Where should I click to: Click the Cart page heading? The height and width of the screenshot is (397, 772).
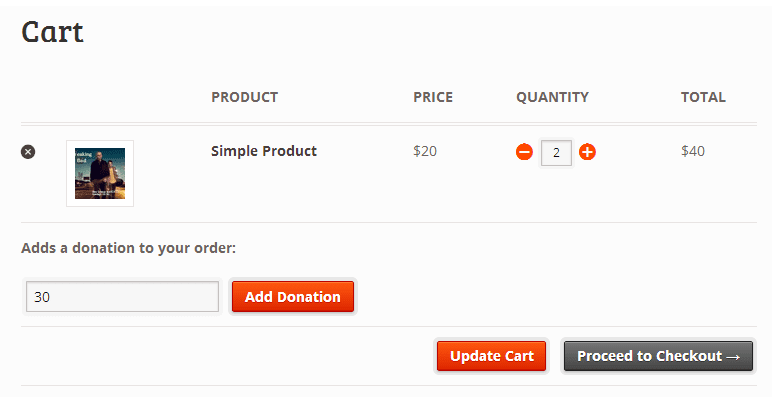click(52, 32)
